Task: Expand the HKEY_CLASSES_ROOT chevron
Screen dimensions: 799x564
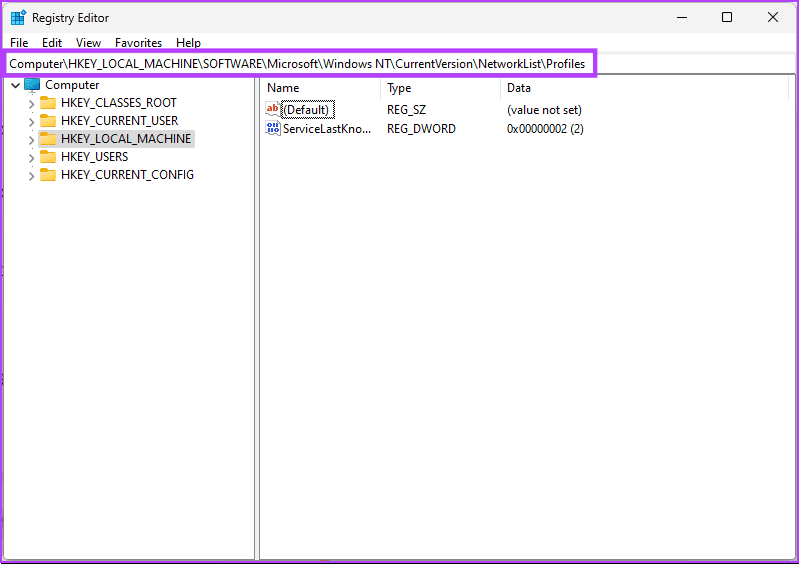Action: 31,104
